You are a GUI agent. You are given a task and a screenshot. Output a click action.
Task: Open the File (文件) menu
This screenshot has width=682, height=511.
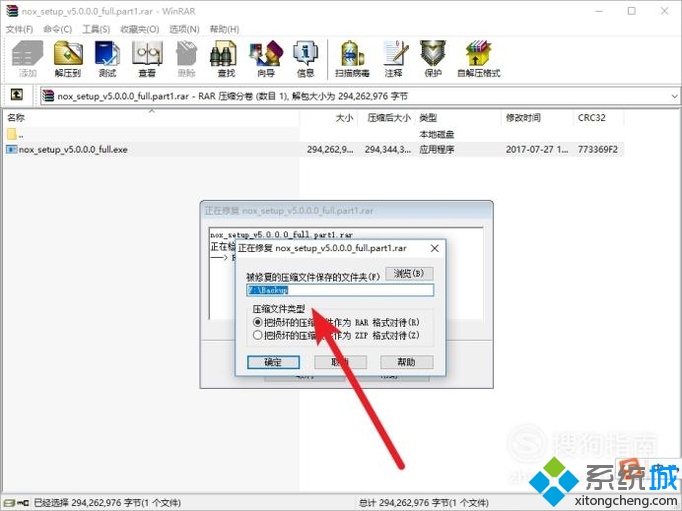19,29
